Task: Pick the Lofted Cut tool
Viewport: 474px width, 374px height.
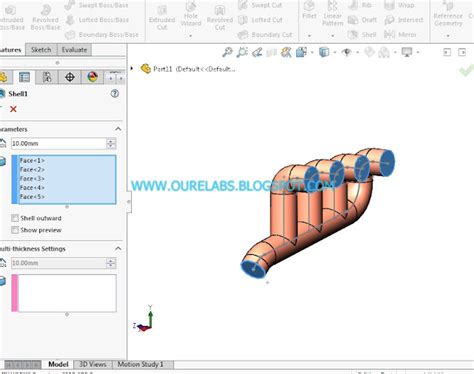Action: pyautogui.click(x=260, y=20)
